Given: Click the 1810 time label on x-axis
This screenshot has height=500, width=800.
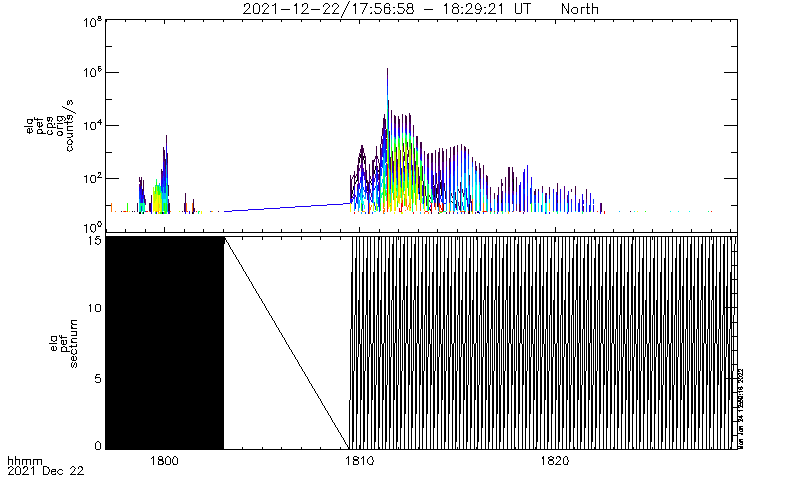Looking at the screenshot, I should tap(360, 461).
